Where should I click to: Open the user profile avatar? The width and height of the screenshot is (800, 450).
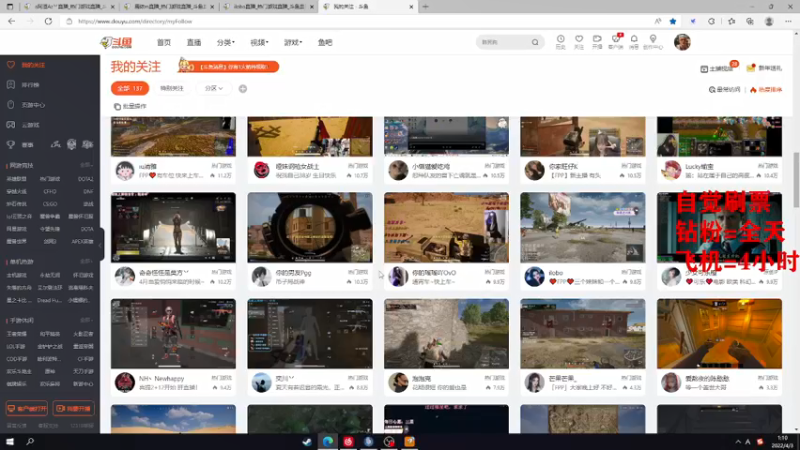coord(682,42)
